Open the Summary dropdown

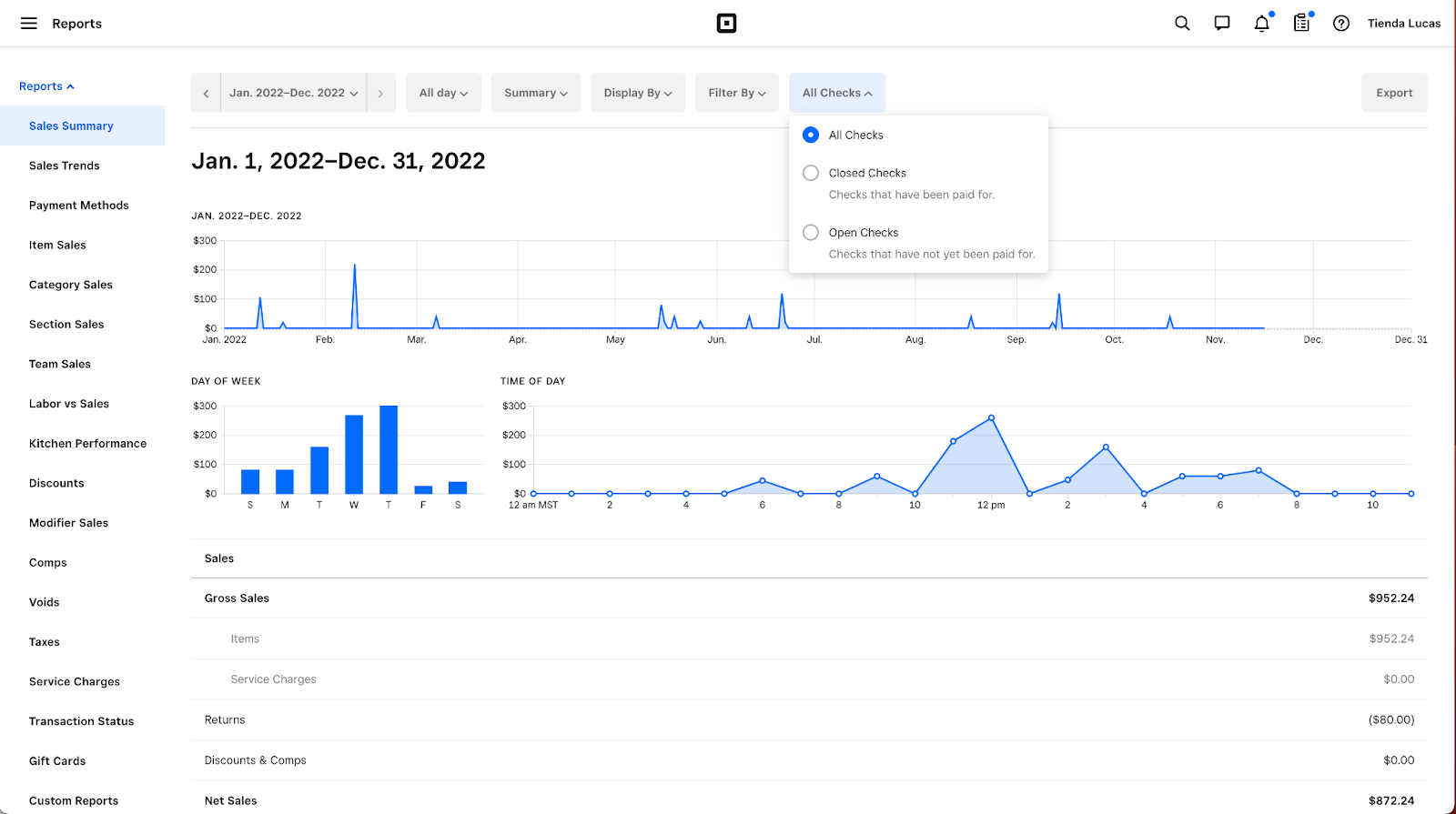point(536,93)
